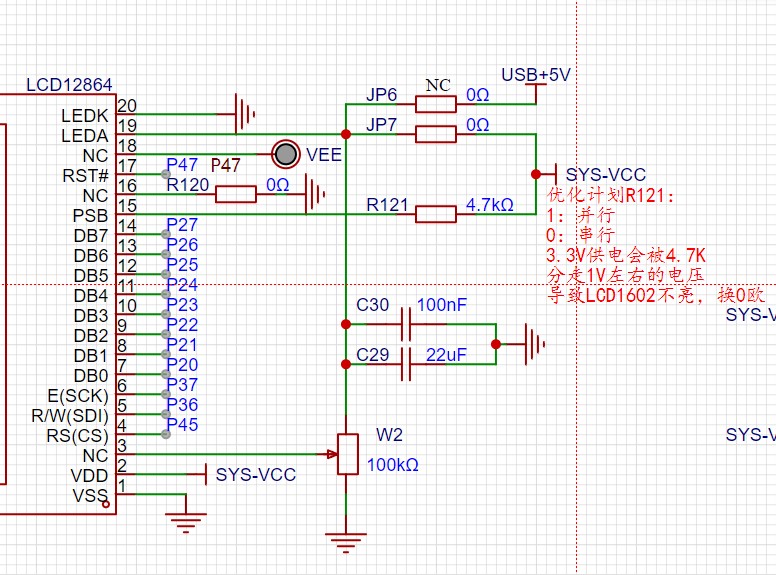Viewport: 776px width, 575px height.
Task: Click the PSB pin name
Action: (x=91, y=216)
